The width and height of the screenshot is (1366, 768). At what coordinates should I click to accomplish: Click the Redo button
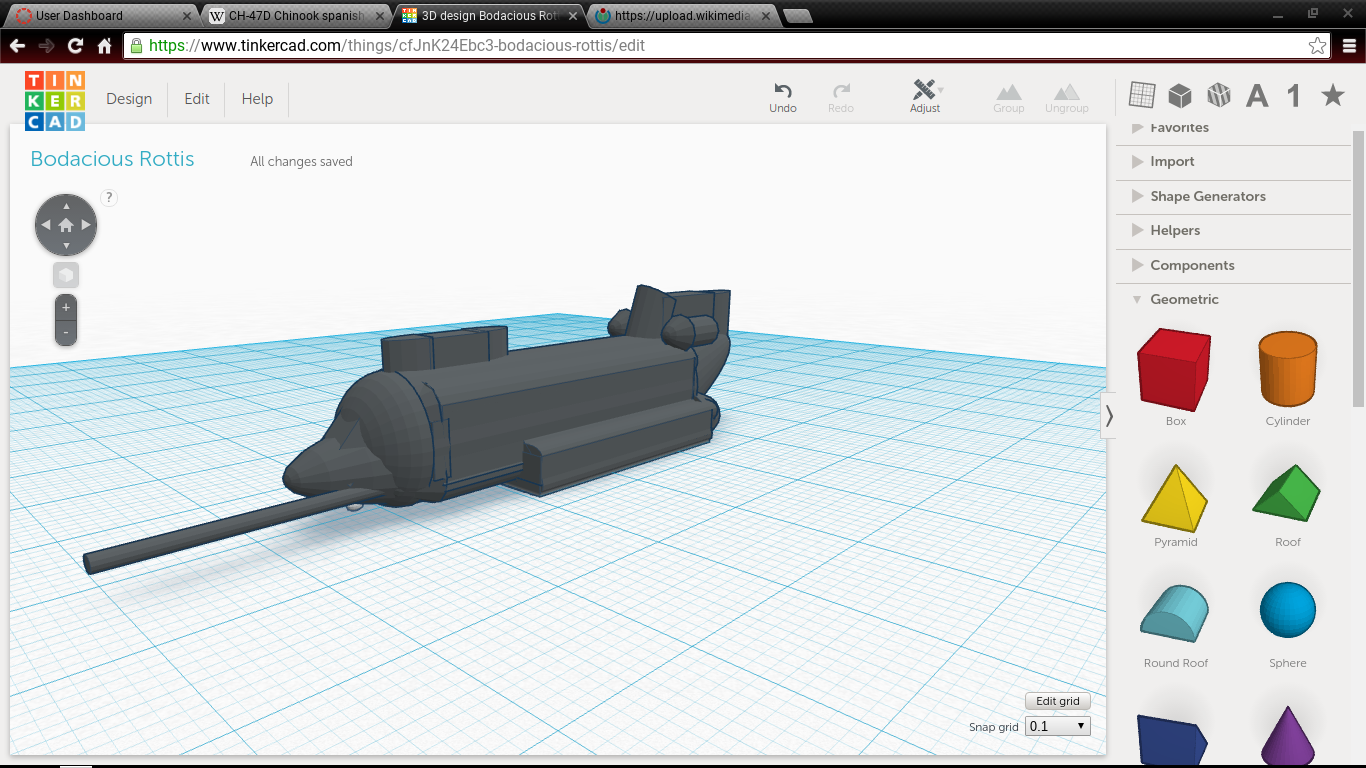(841, 98)
